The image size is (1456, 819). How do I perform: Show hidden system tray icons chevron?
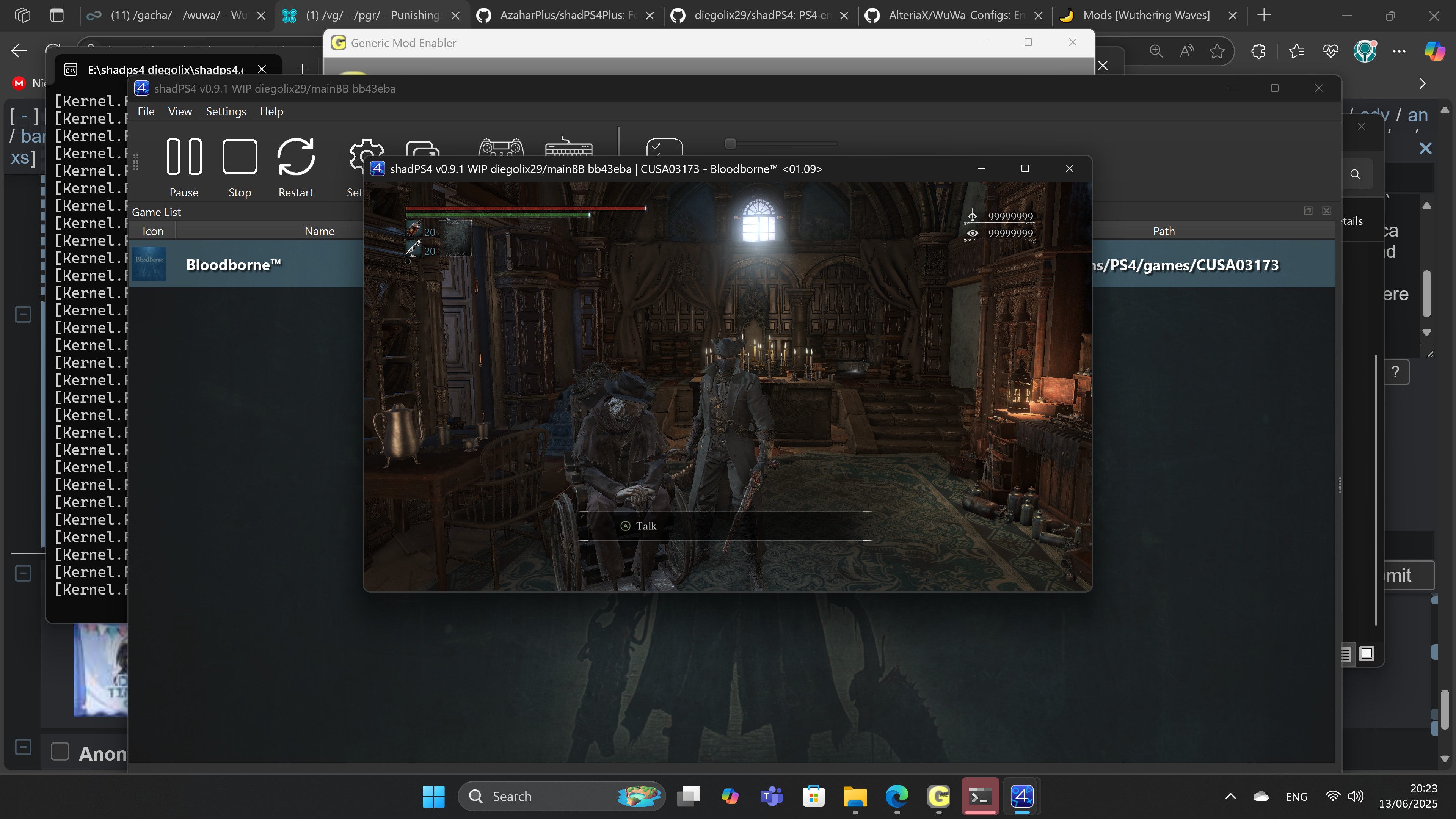(x=1230, y=796)
